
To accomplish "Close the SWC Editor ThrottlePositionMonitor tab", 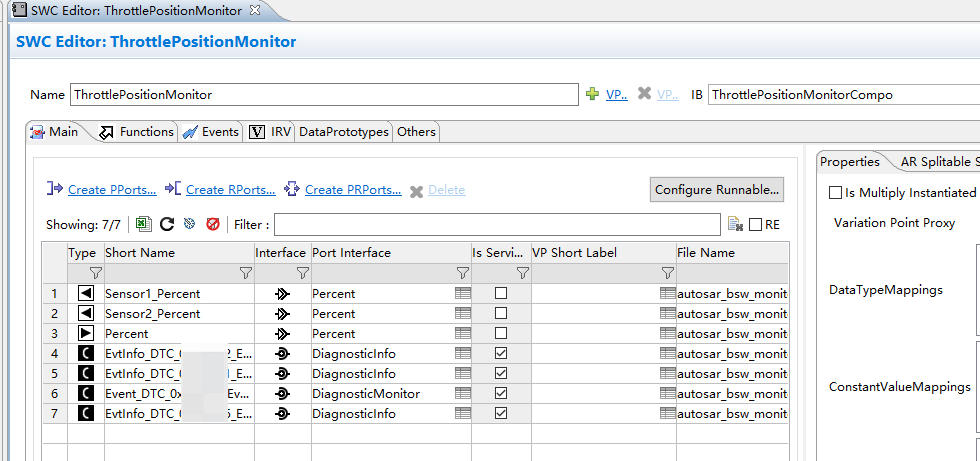I will [x=254, y=10].
